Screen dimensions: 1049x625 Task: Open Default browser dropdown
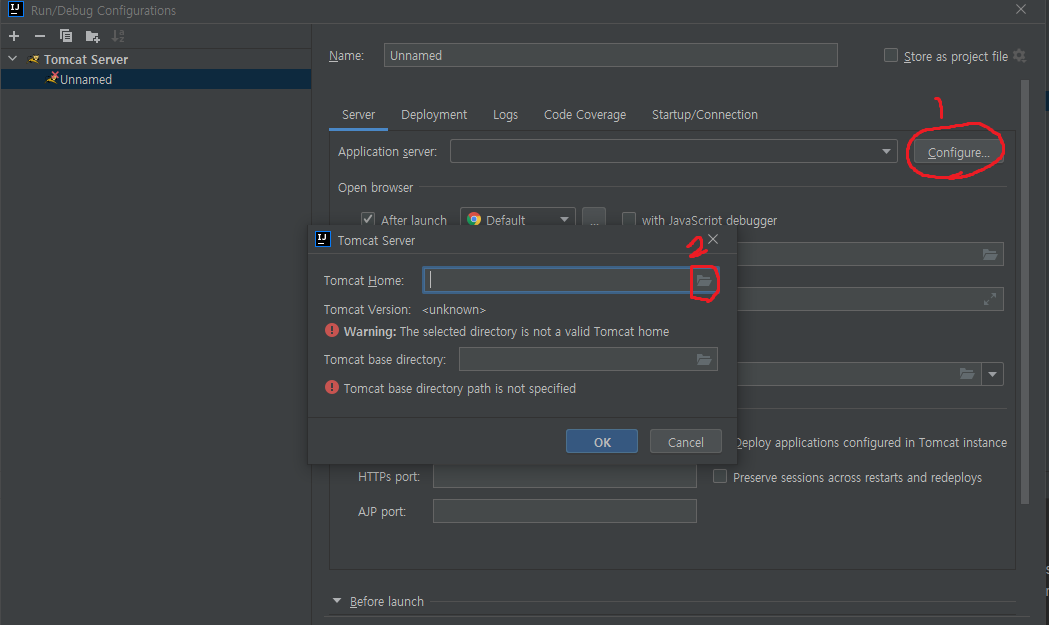click(x=565, y=219)
